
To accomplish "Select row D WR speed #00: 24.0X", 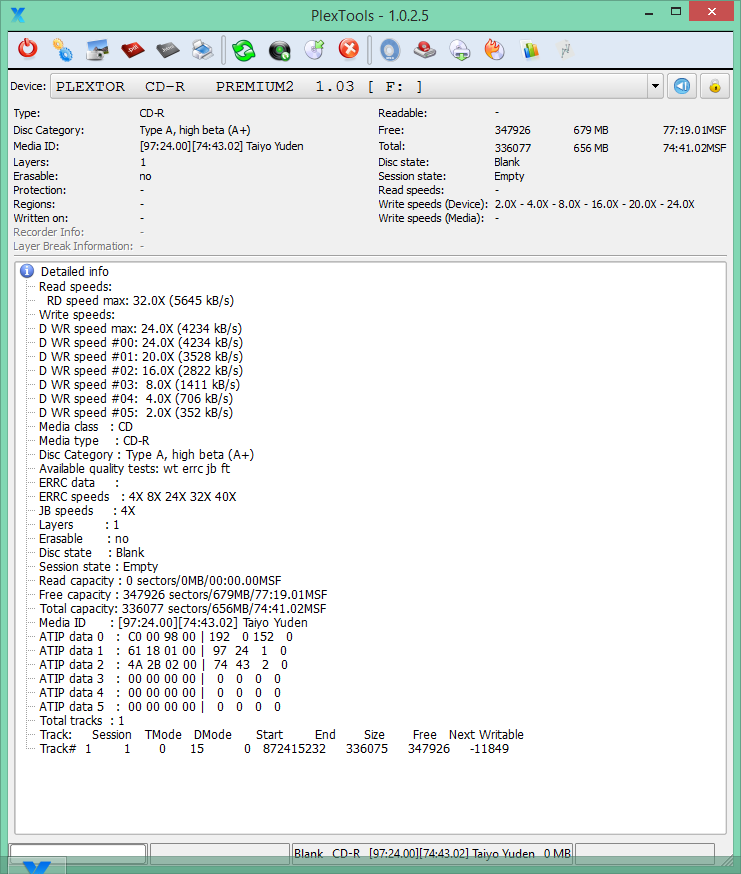I will tap(141, 342).
